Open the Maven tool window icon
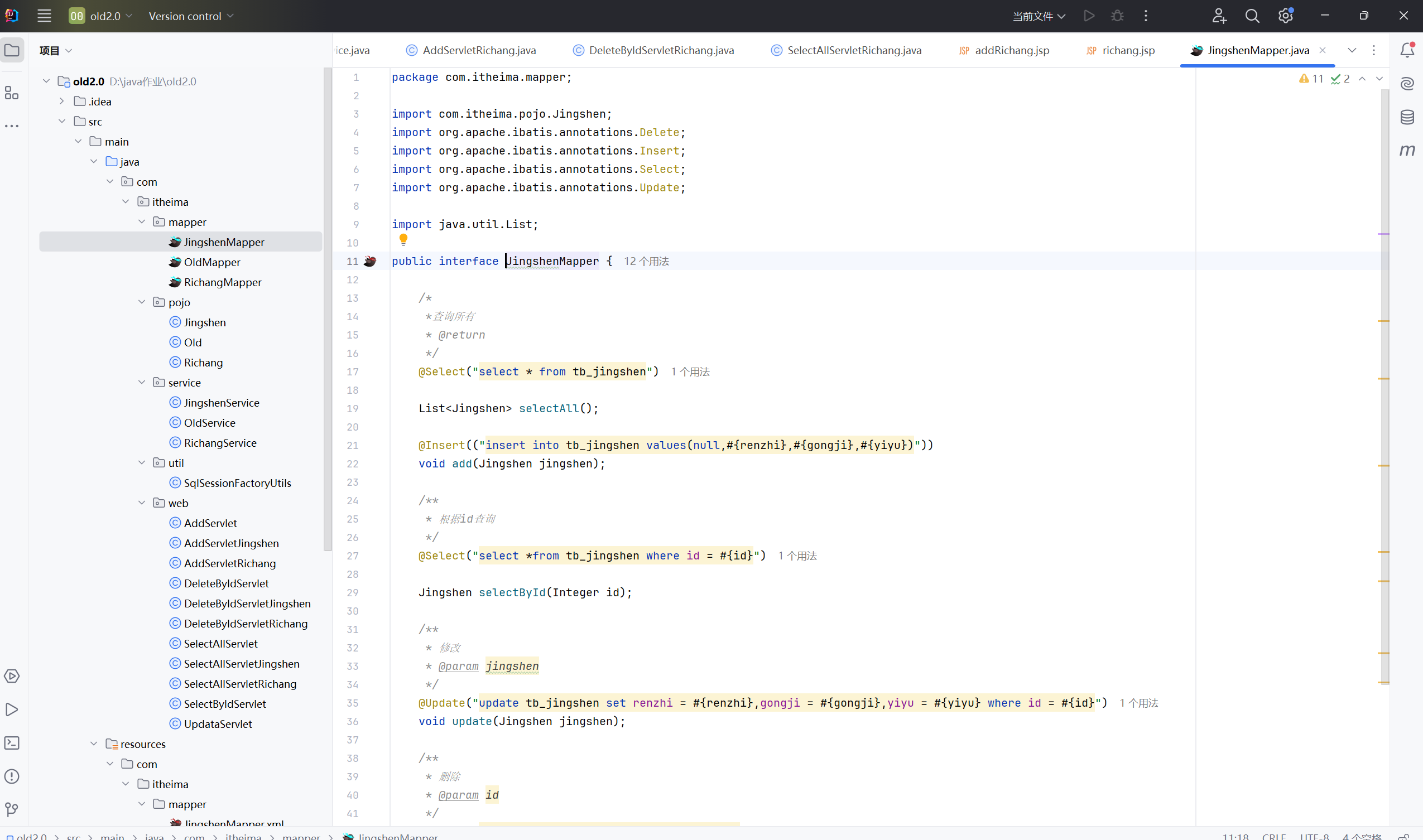 click(x=1407, y=151)
